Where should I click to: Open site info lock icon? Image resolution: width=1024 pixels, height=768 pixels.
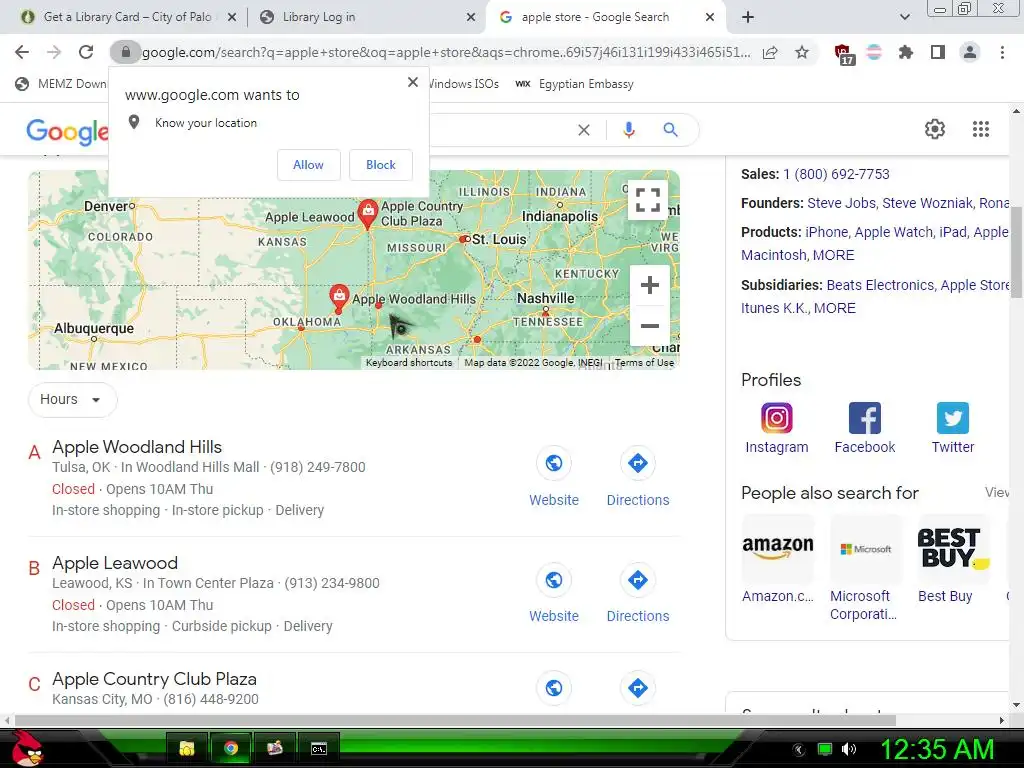click(x=125, y=52)
